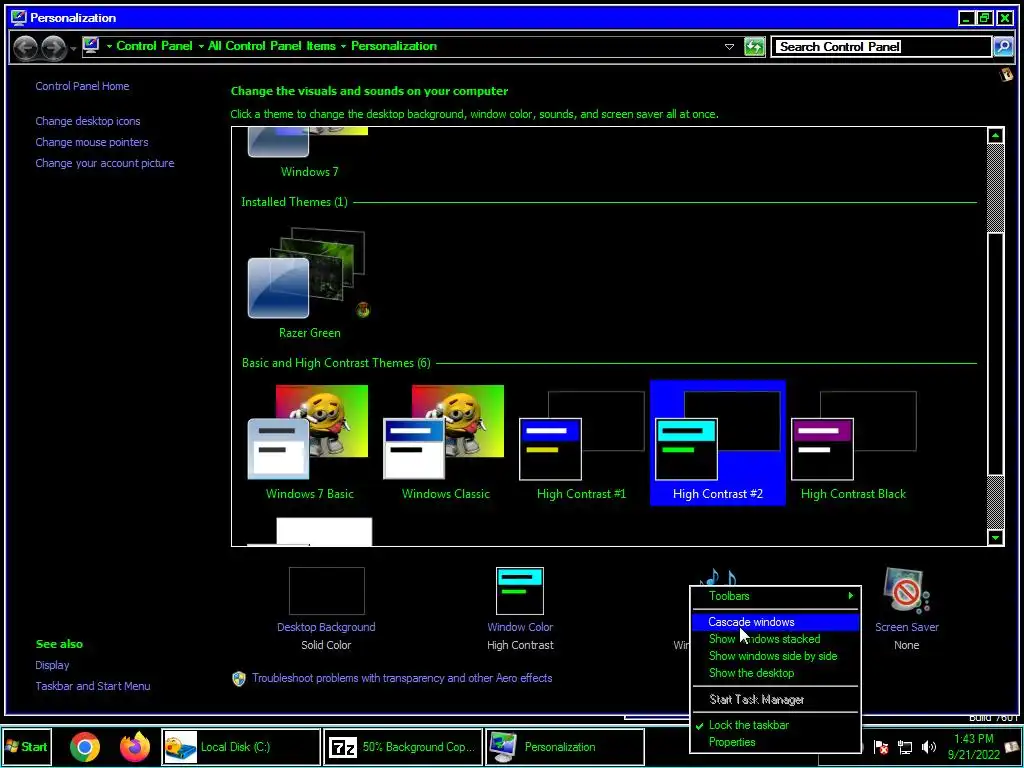Screen dimensions: 1024x768
Task: Click the taskbar clock showing 1:43 PM
Action: [974, 746]
